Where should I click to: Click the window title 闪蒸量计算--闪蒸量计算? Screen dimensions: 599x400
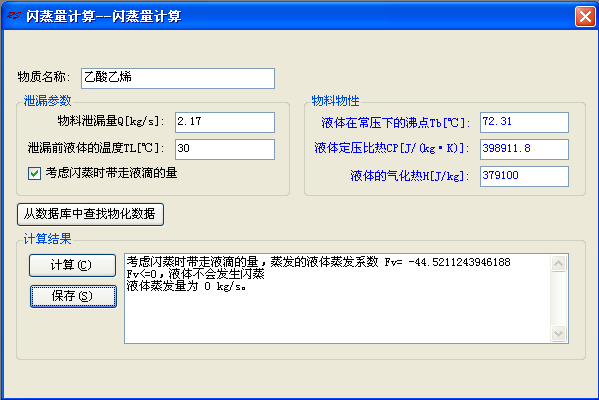(x=104, y=16)
